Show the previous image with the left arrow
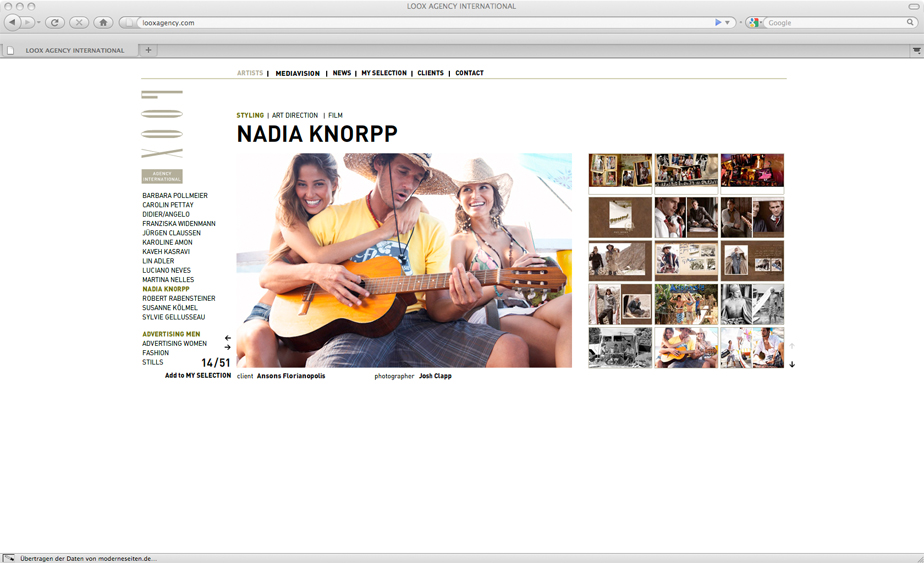The height and width of the screenshot is (563, 924). coord(228,338)
